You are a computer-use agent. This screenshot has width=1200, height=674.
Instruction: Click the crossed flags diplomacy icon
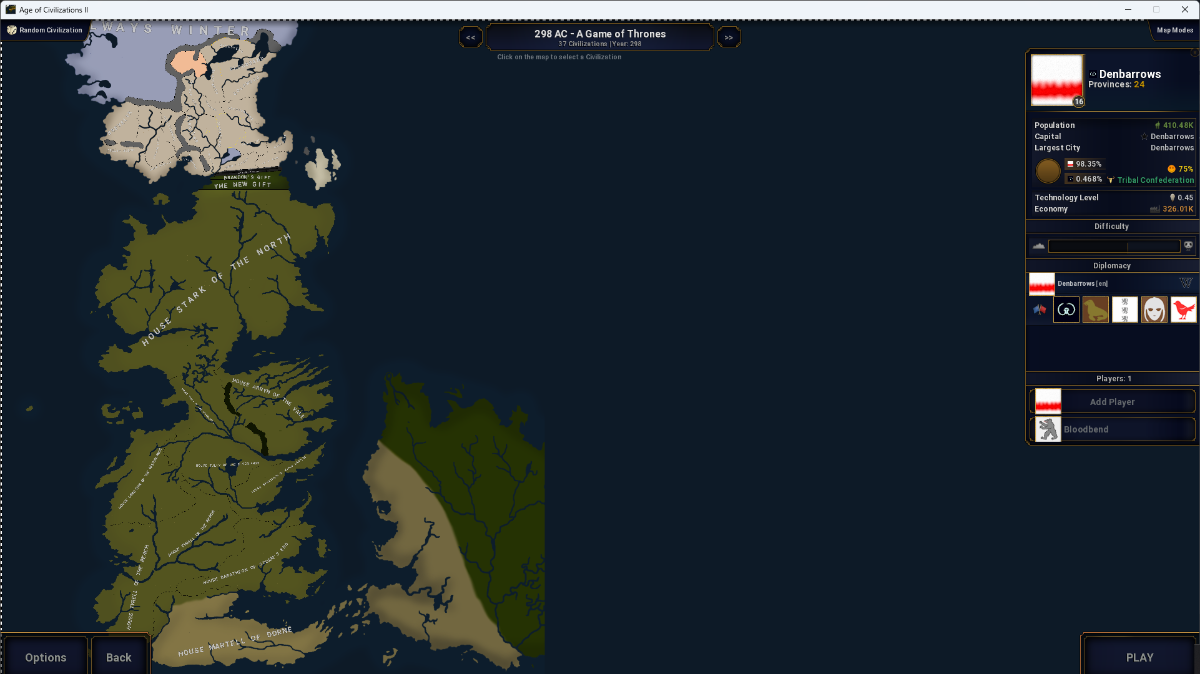tap(1039, 310)
